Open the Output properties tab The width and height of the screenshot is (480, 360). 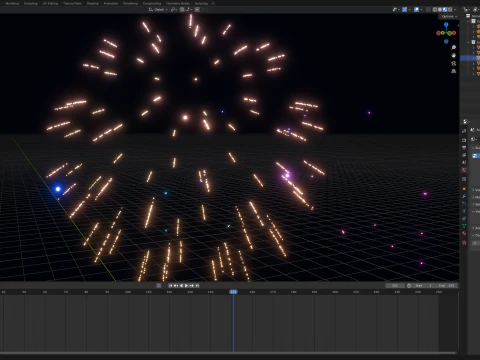pos(464,148)
